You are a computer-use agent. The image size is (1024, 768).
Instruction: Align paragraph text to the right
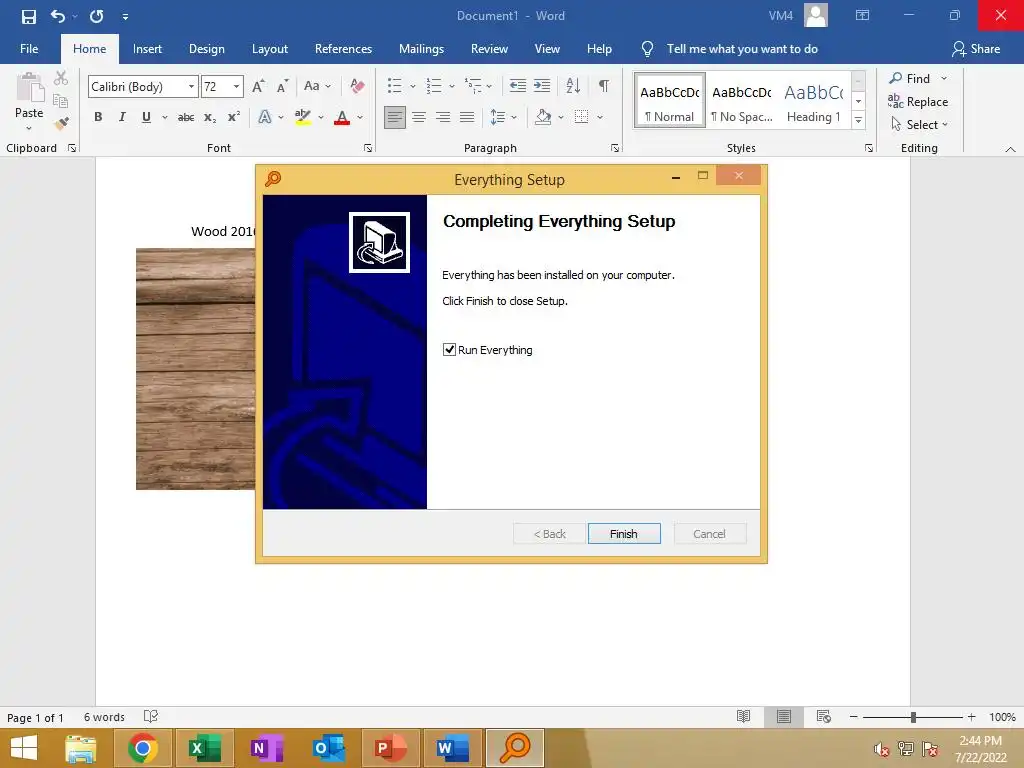[x=443, y=118]
